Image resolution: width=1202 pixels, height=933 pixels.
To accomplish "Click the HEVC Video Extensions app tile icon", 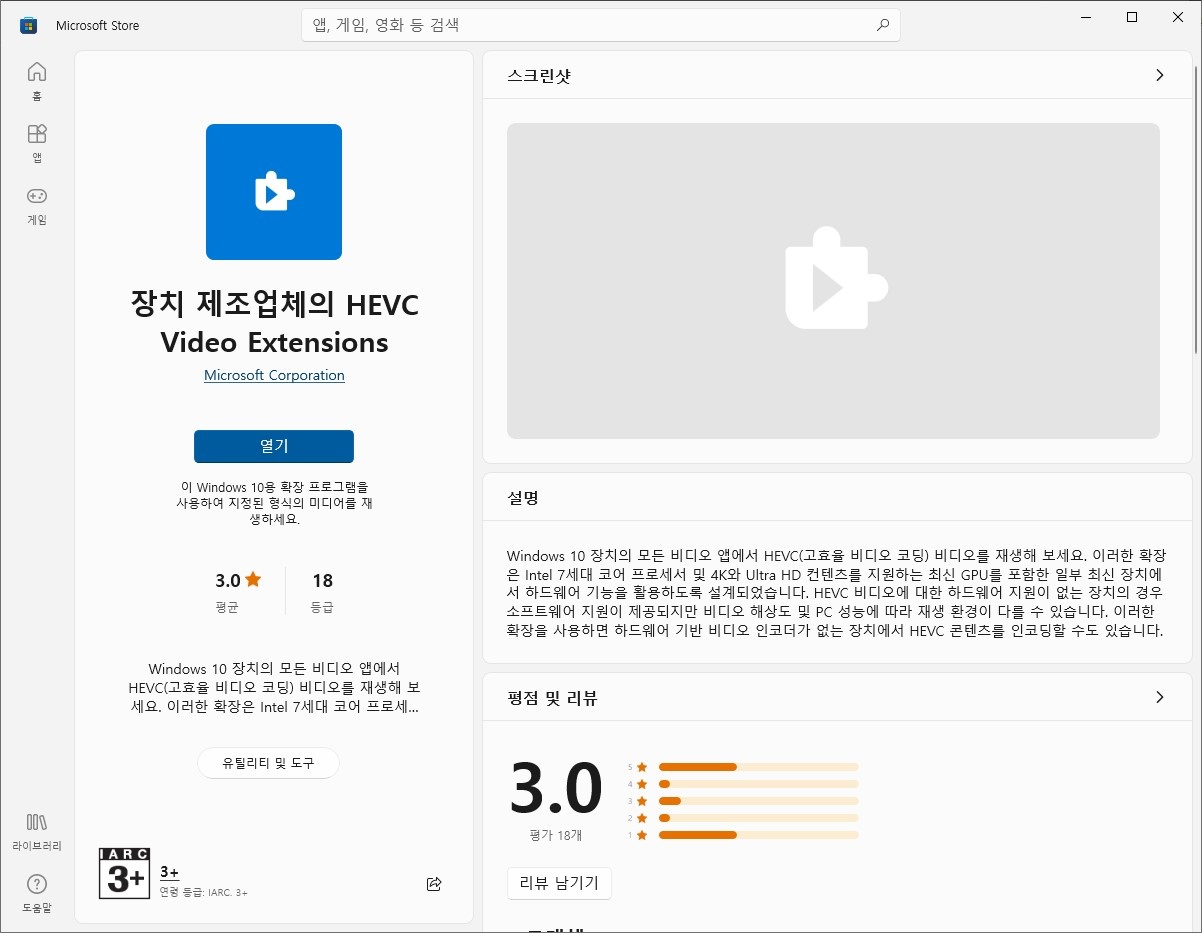I will (x=274, y=192).
